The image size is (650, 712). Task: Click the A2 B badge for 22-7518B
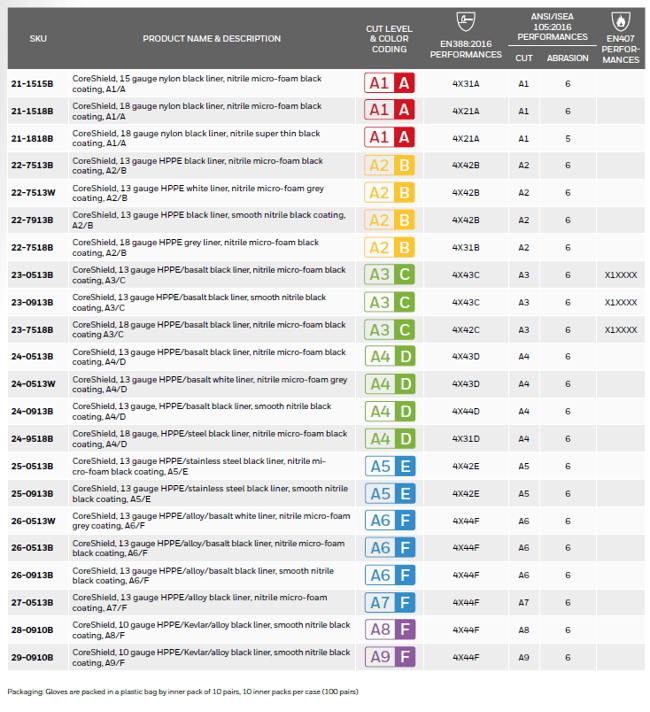pos(389,247)
